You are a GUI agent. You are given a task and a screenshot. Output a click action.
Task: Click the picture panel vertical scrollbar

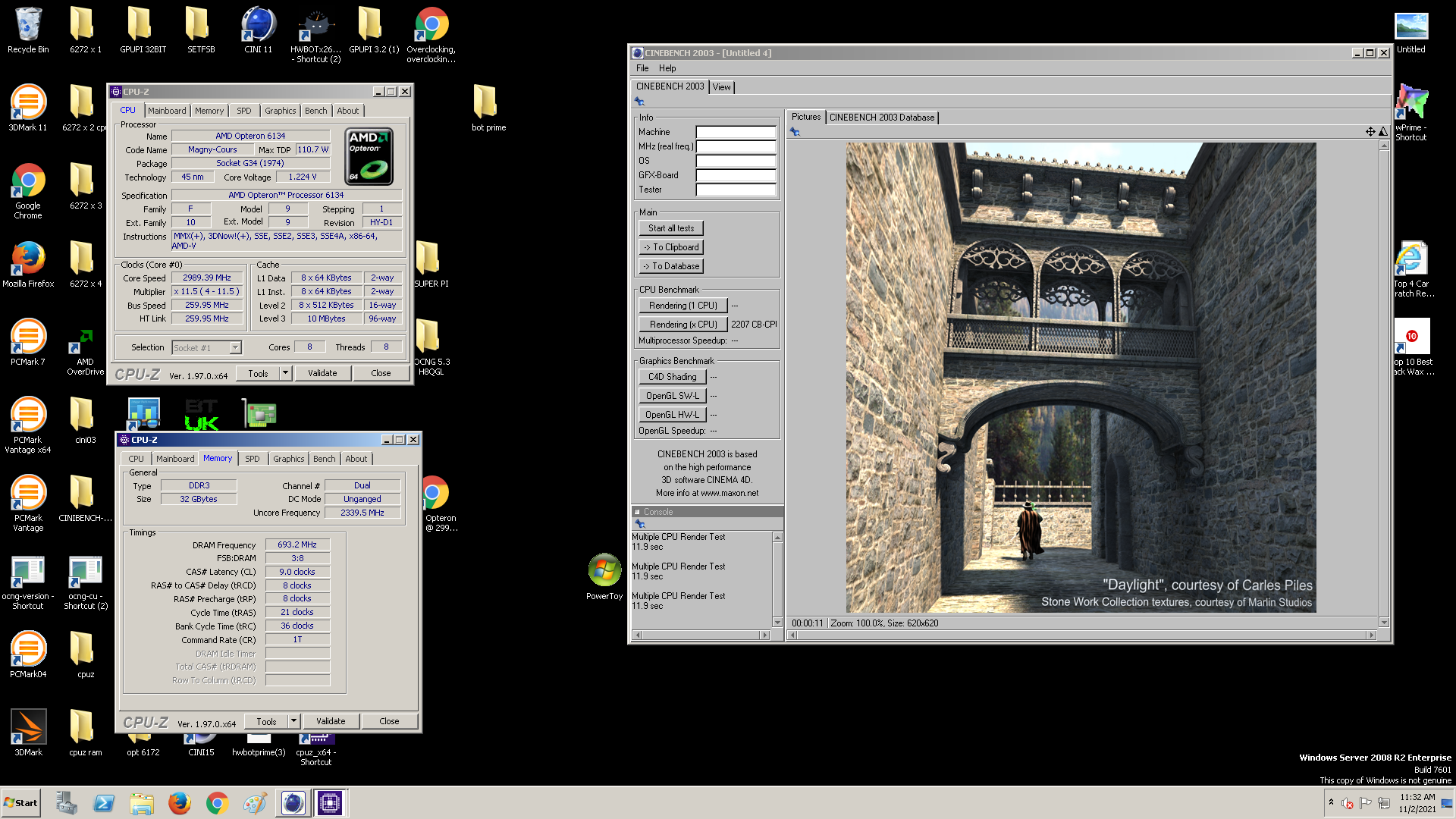pyautogui.click(x=1384, y=384)
